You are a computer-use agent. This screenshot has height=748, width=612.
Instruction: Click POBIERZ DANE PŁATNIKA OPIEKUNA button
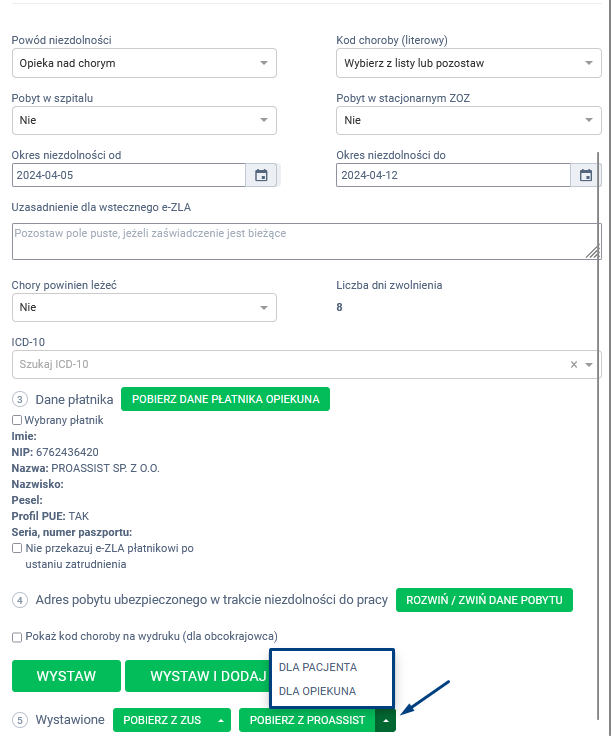pos(225,399)
